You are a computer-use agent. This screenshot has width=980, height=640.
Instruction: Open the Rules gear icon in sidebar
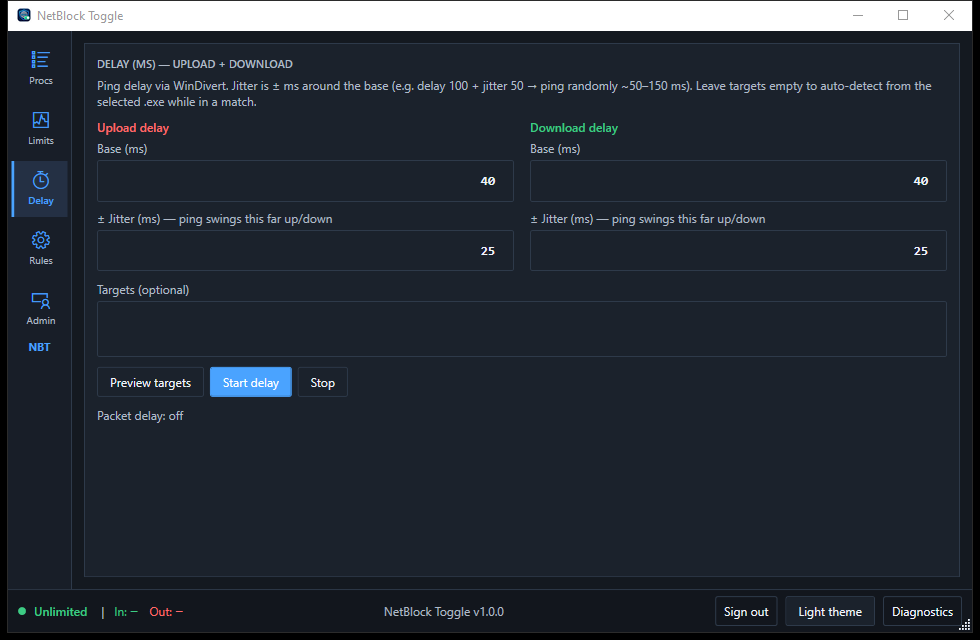coord(41,240)
